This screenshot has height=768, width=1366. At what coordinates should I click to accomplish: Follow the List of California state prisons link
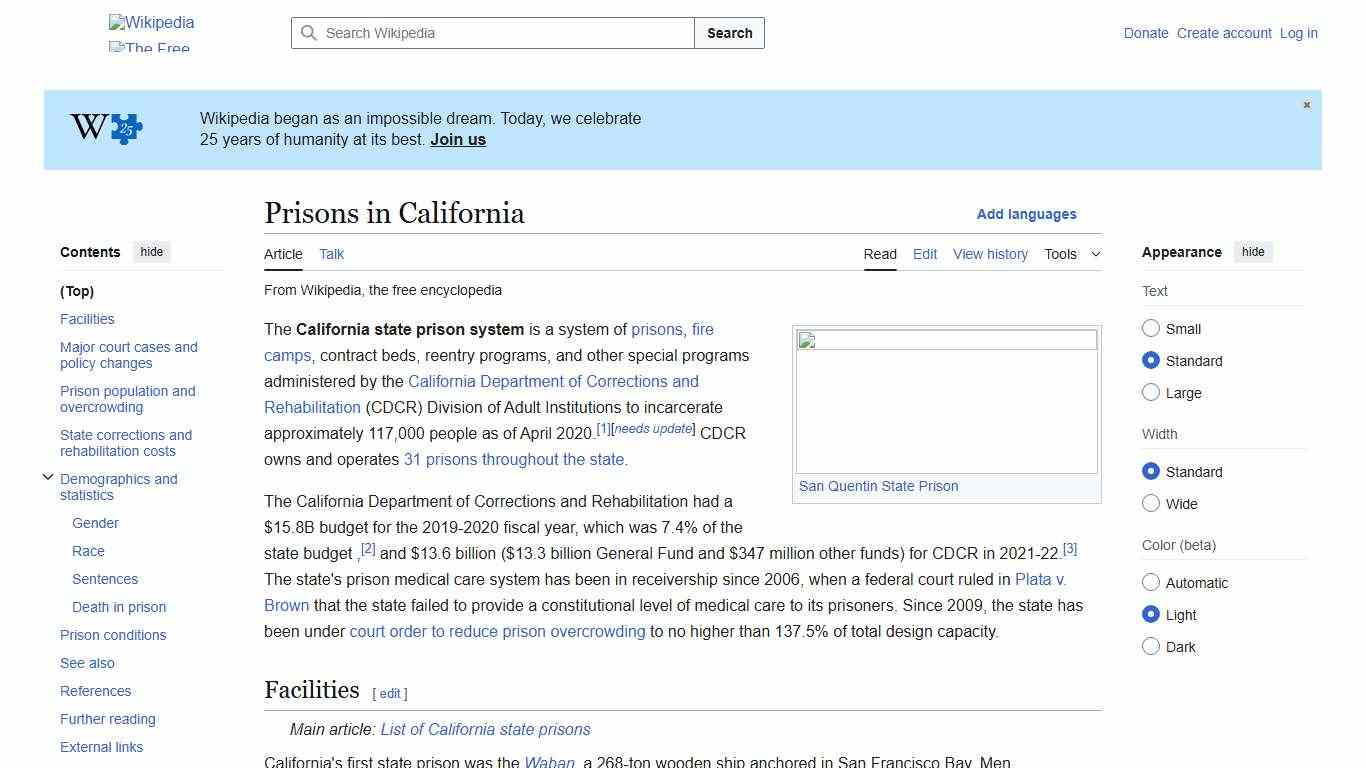(485, 729)
